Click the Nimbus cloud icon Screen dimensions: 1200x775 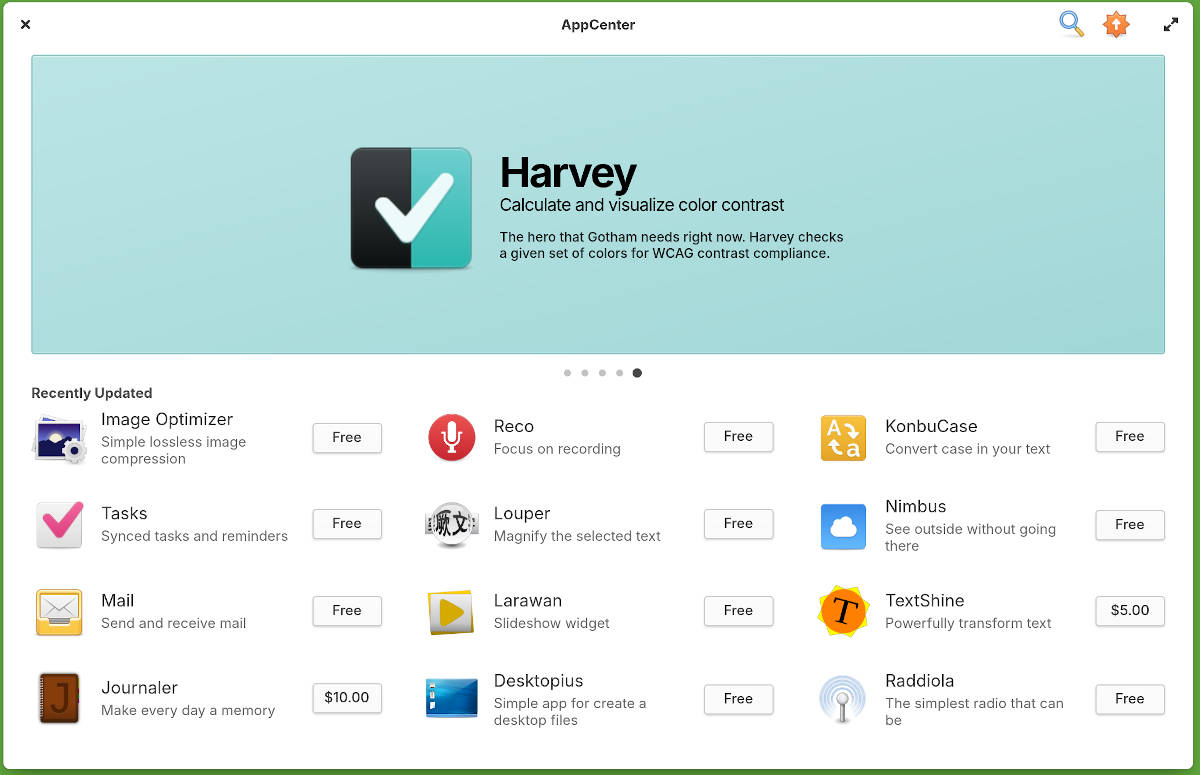point(843,525)
